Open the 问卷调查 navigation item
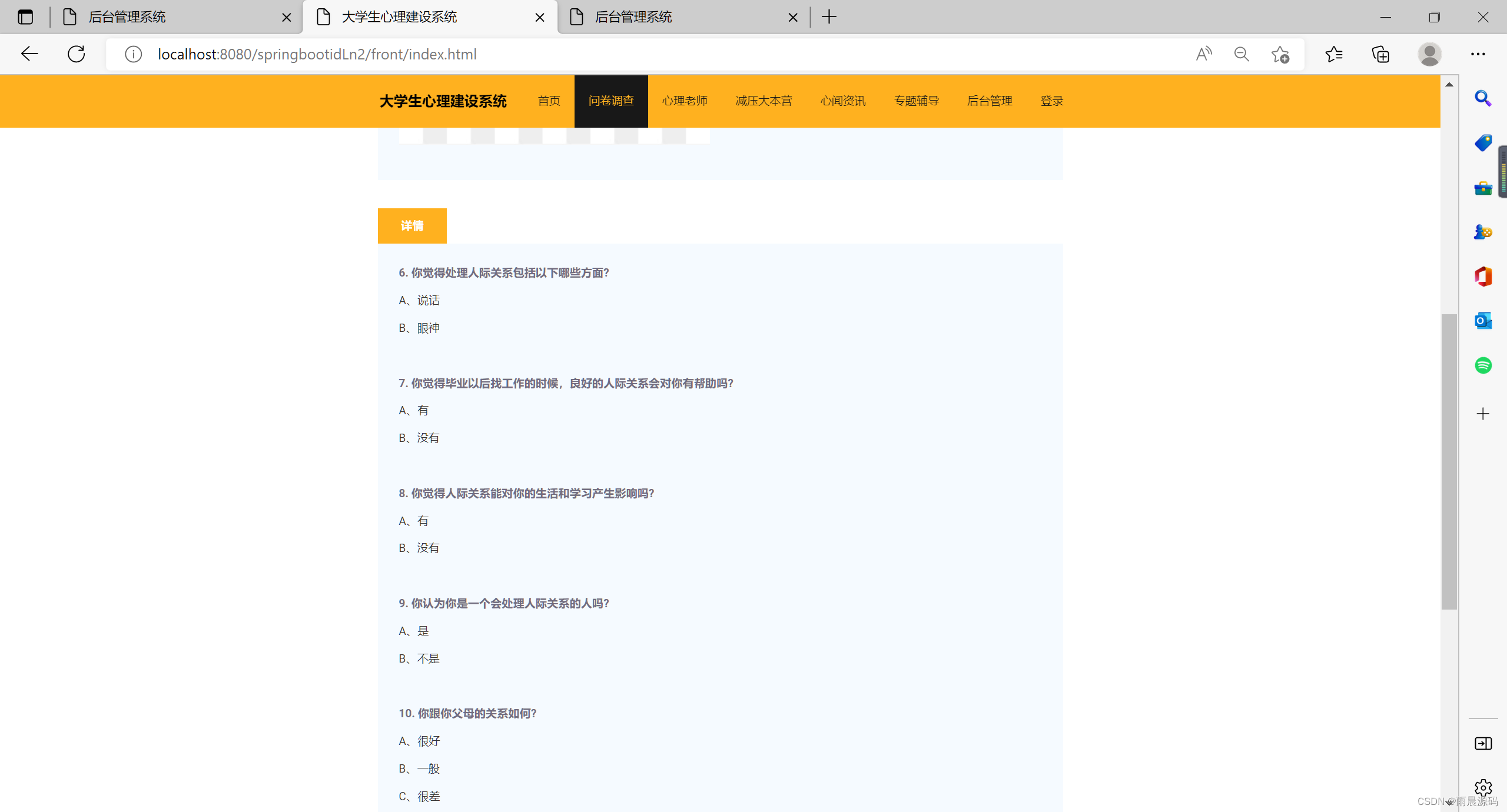 [611, 101]
